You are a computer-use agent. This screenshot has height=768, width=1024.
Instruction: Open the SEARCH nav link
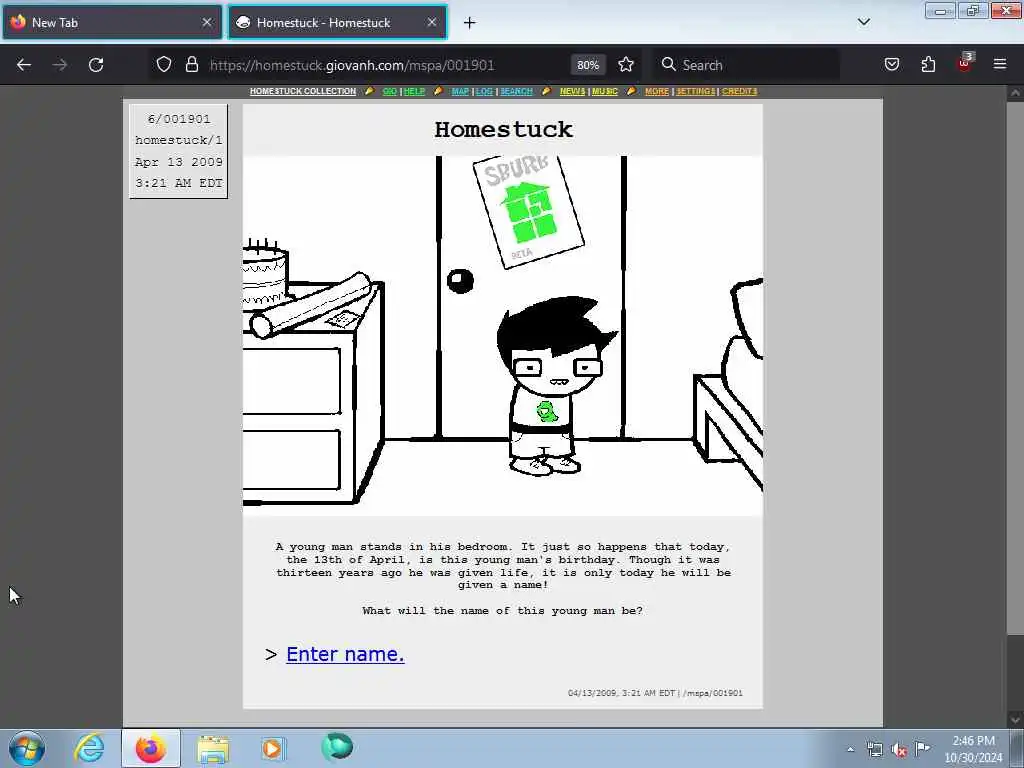(517, 91)
